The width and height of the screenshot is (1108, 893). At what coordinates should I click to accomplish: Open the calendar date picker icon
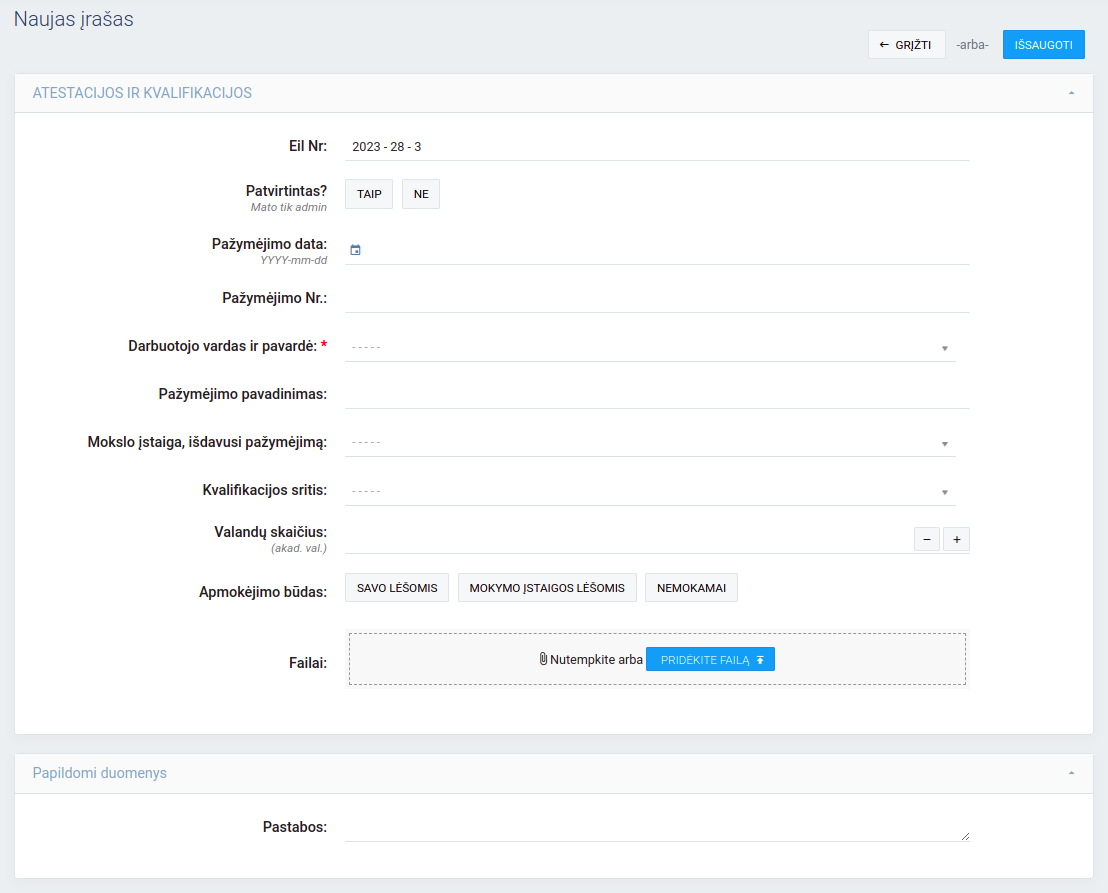[355, 250]
